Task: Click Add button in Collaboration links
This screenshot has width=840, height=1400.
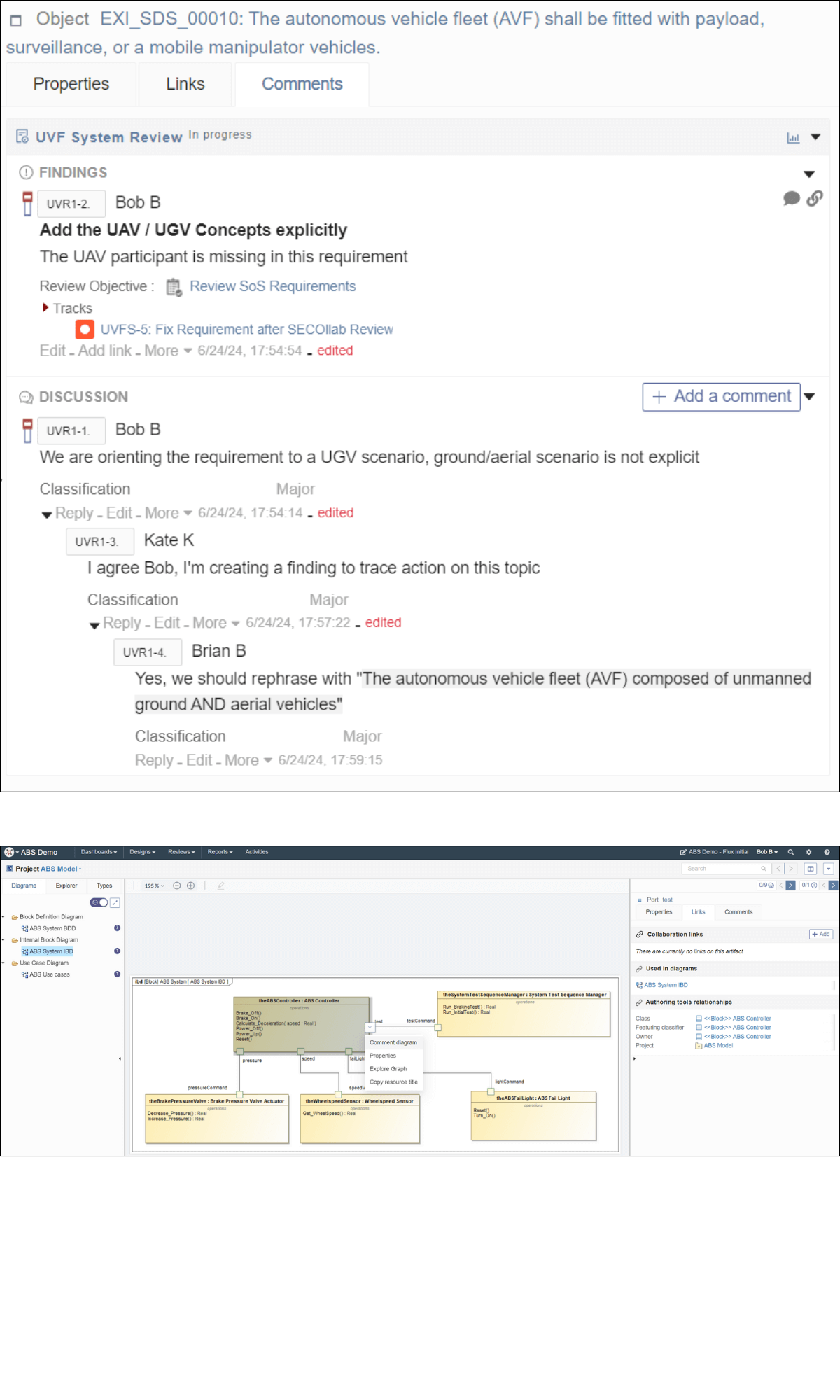Action: tap(821, 934)
